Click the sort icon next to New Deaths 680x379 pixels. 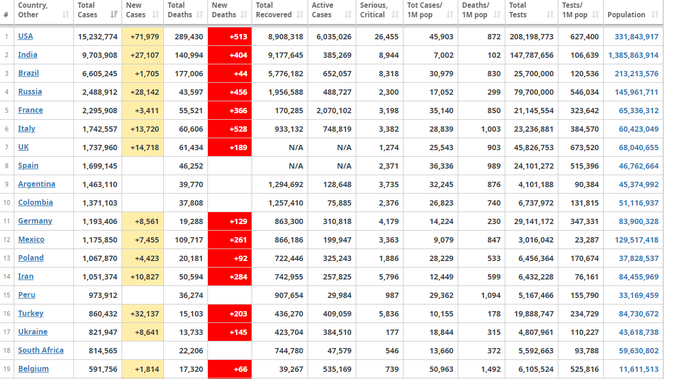click(x=244, y=15)
